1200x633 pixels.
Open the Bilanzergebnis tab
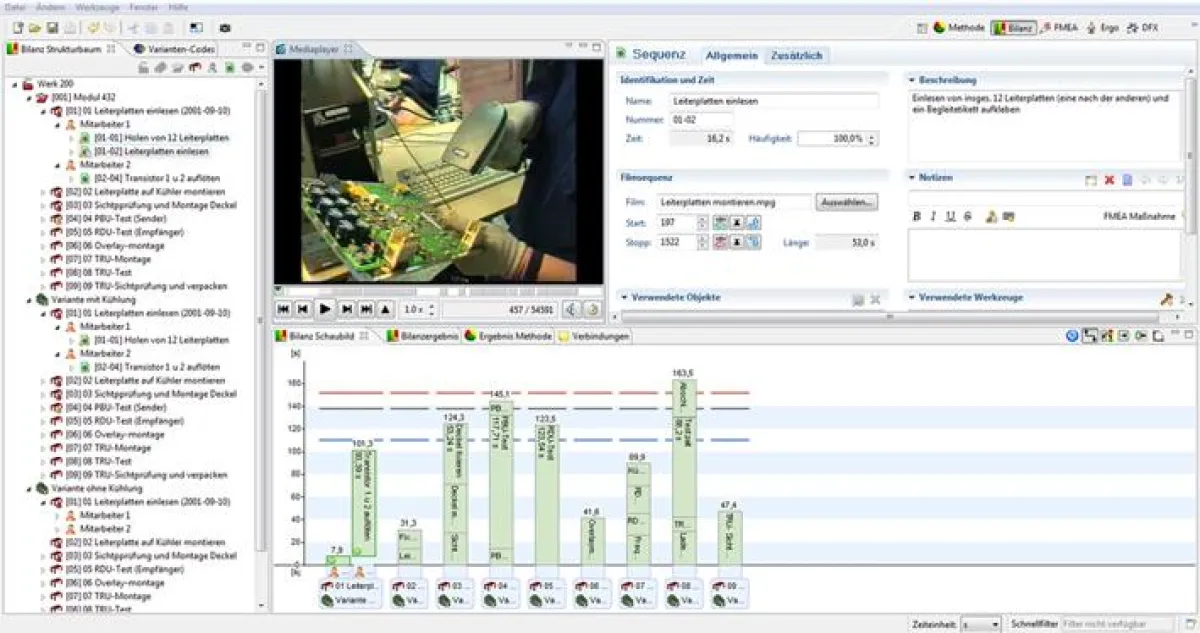(423, 336)
